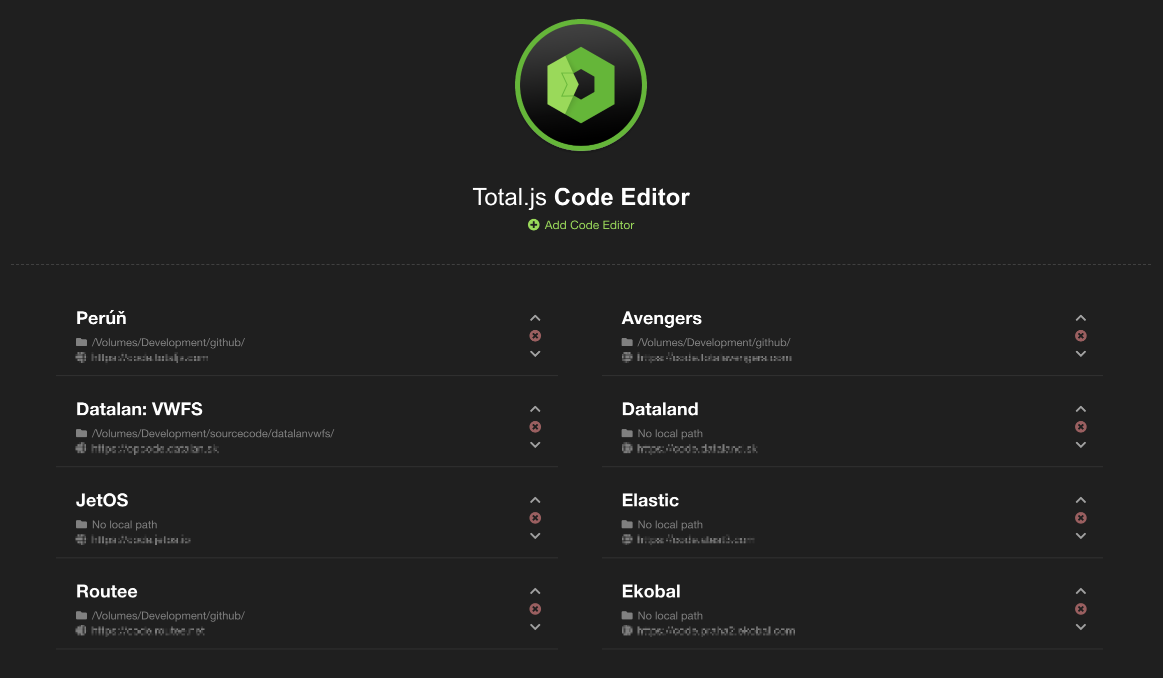Move the Perúň entry up
Image resolution: width=1163 pixels, height=678 pixels.
point(535,318)
